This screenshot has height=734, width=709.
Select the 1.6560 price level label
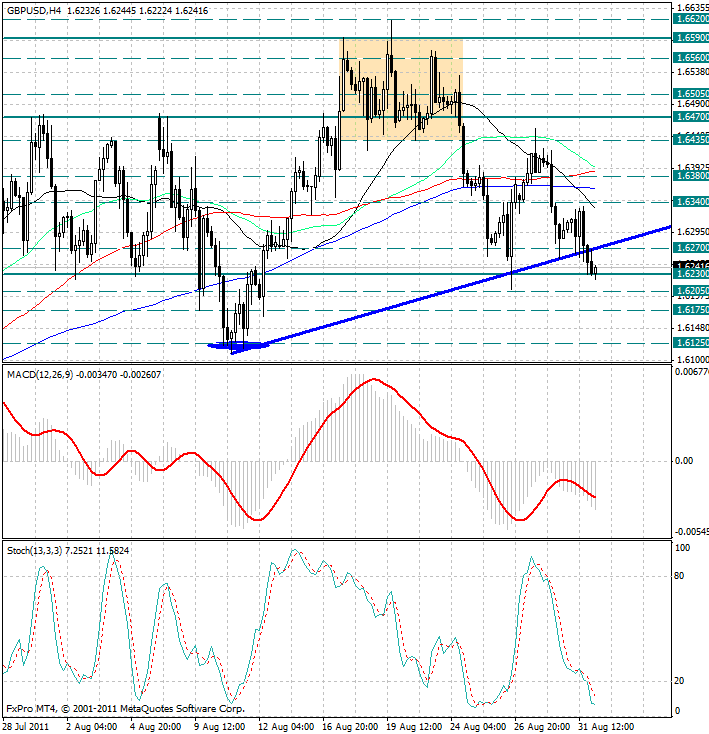(691, 58)
